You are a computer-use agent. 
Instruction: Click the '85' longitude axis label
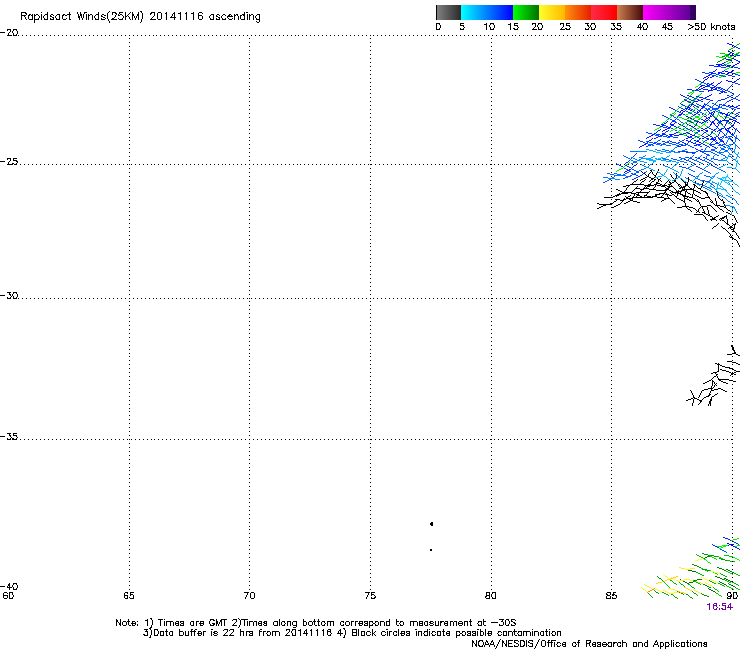(611, 596)
